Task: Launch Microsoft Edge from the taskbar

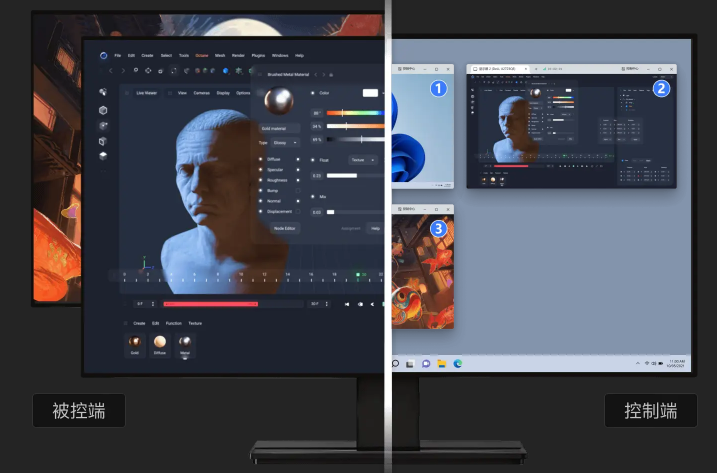Action: tap(457, 364)
